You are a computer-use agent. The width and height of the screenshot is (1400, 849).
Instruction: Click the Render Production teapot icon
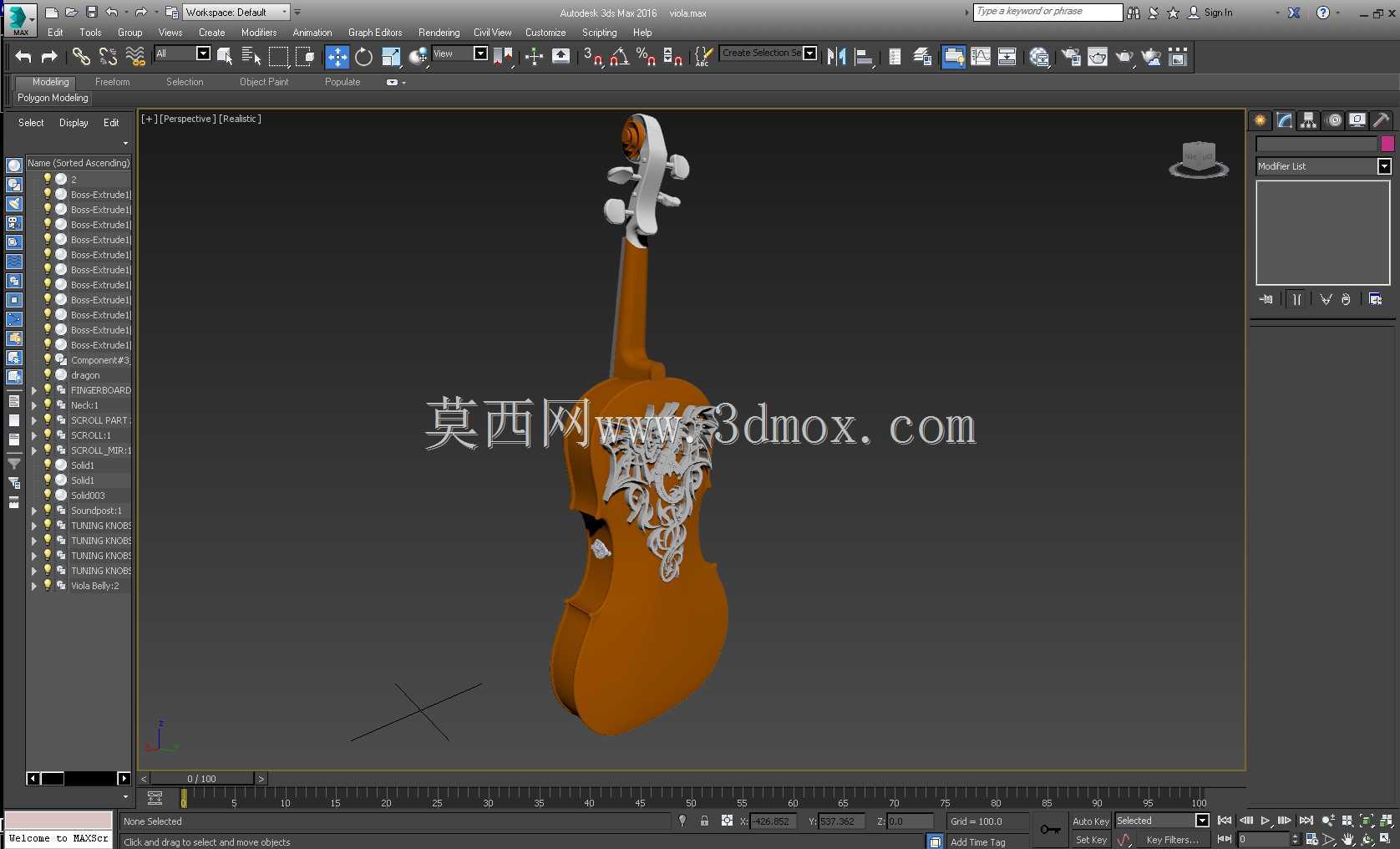1124,56
